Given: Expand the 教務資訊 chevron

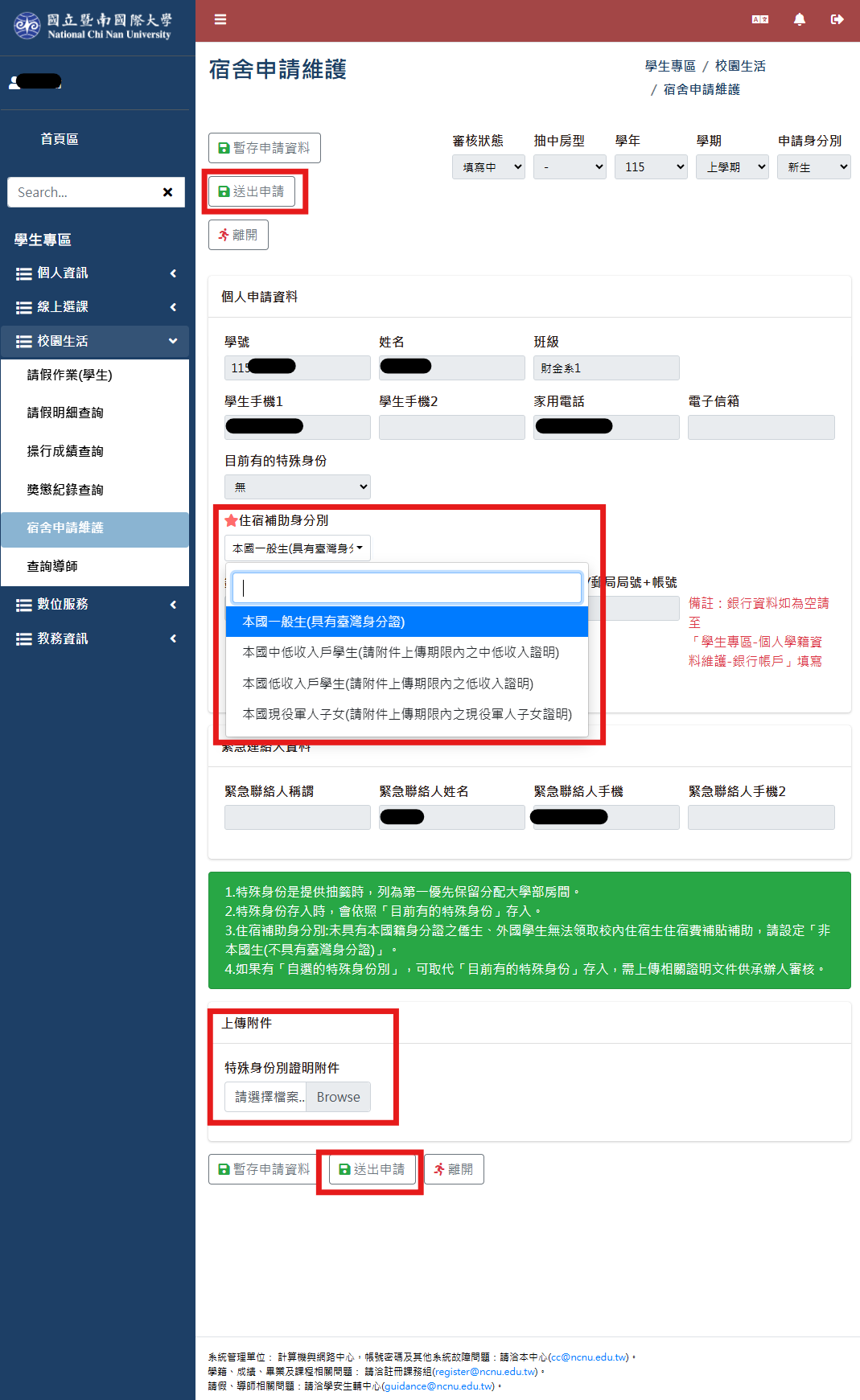Looking at the screenshot, I should click(x=173, y=638).
